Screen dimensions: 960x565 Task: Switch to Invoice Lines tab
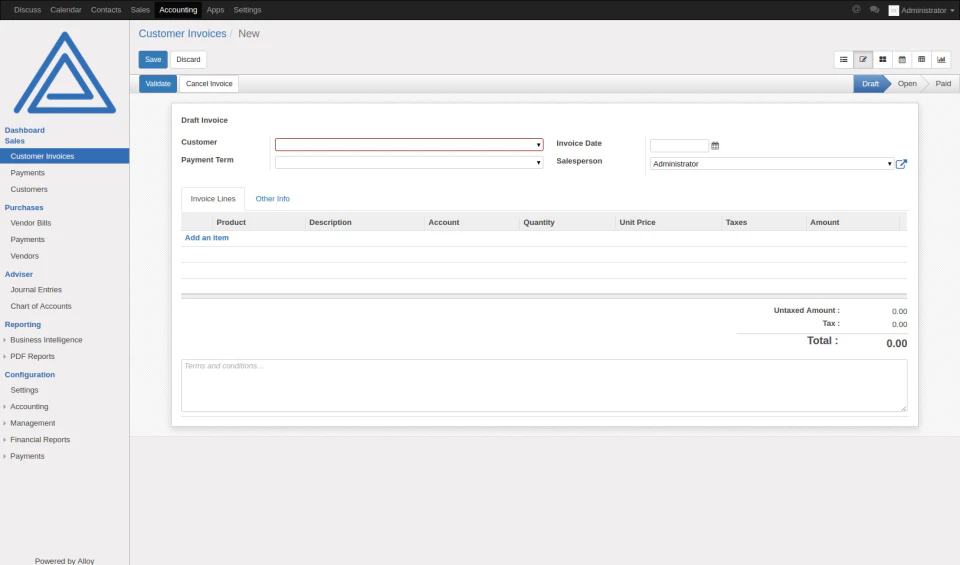pos(213,199)
